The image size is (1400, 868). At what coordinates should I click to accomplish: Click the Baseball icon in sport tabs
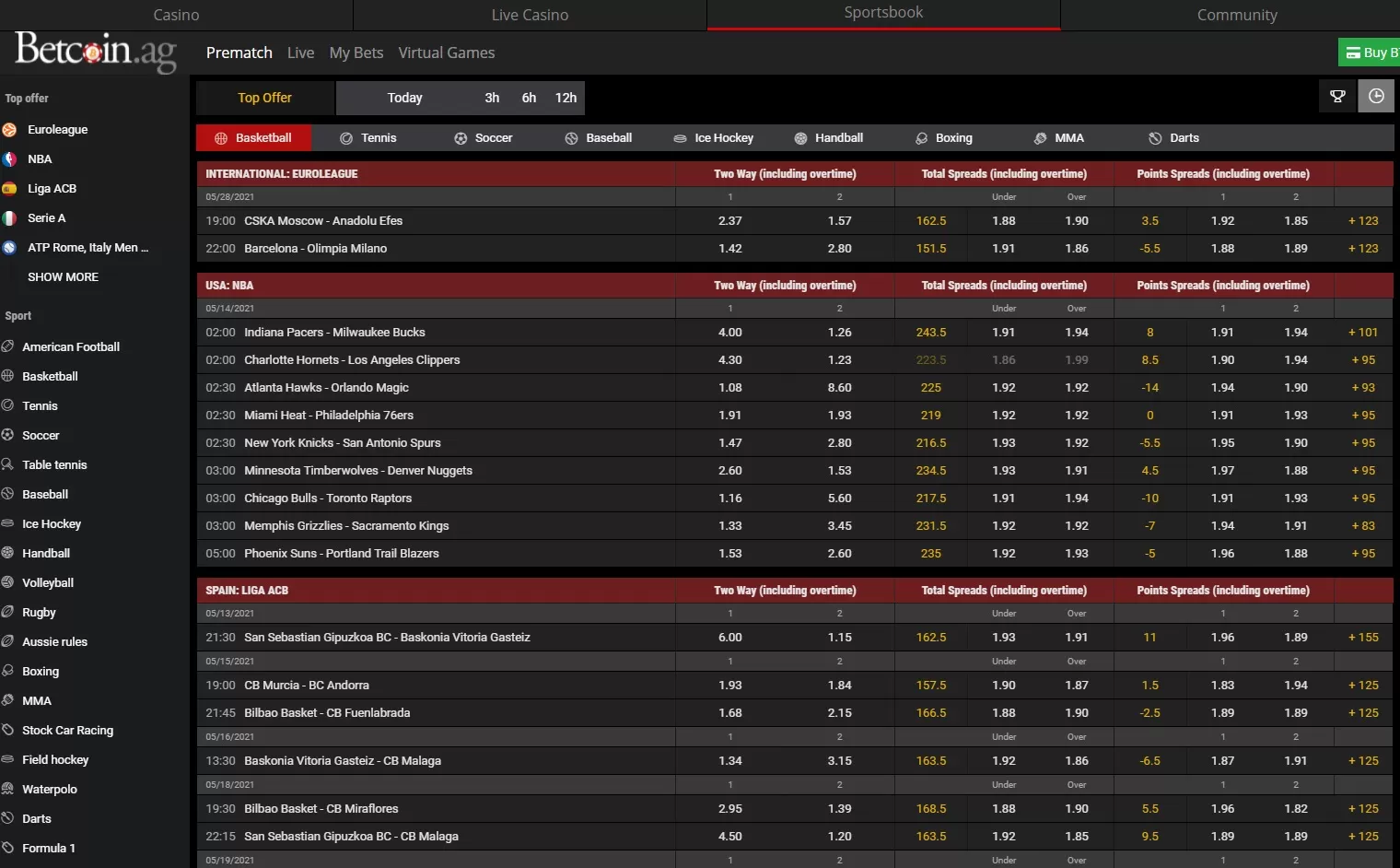571,138
